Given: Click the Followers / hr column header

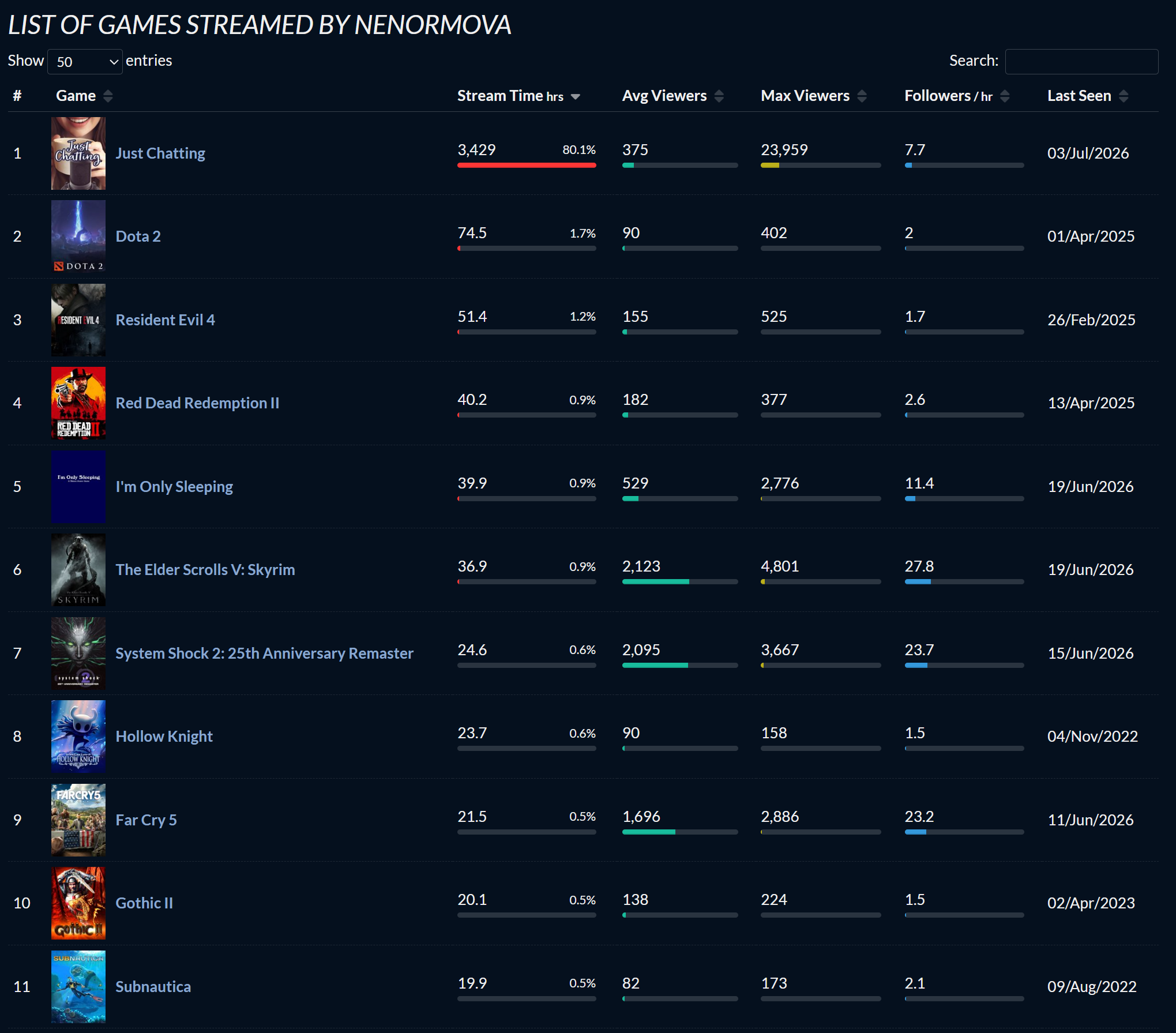Looking at the screenshot, I should [949, 96].
